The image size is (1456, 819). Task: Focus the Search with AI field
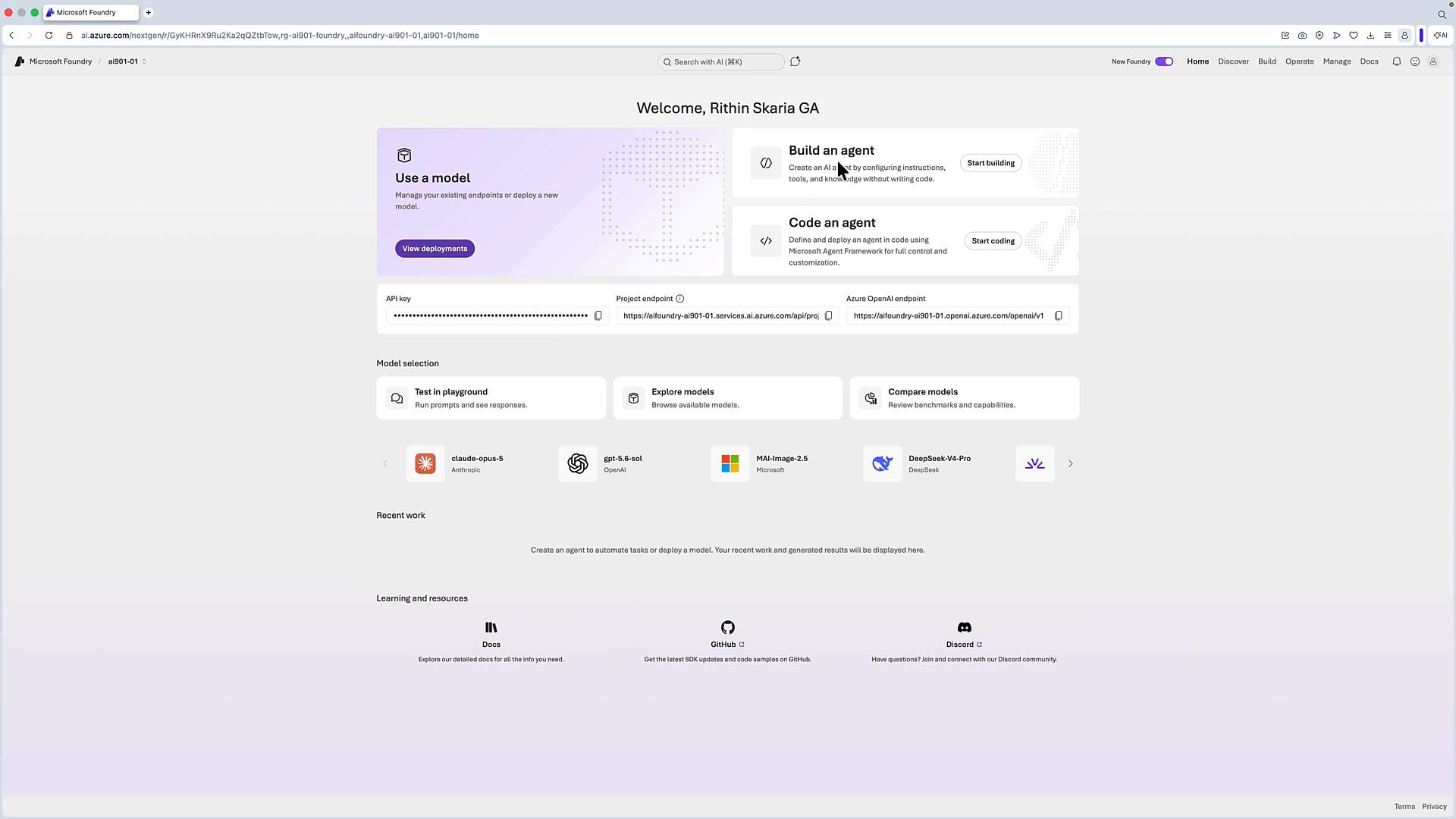tap(721, 62)
